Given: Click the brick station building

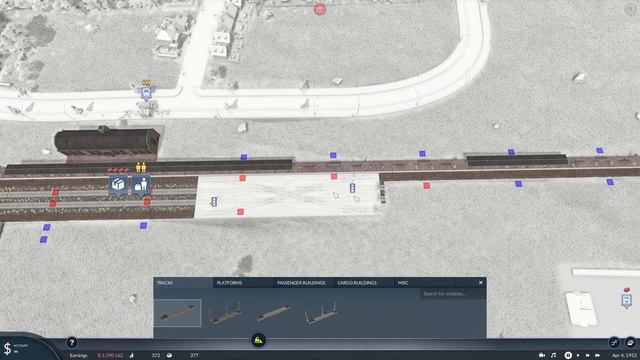Looking at the screenshot, I should pyautogui.click(x=107, y=143).
